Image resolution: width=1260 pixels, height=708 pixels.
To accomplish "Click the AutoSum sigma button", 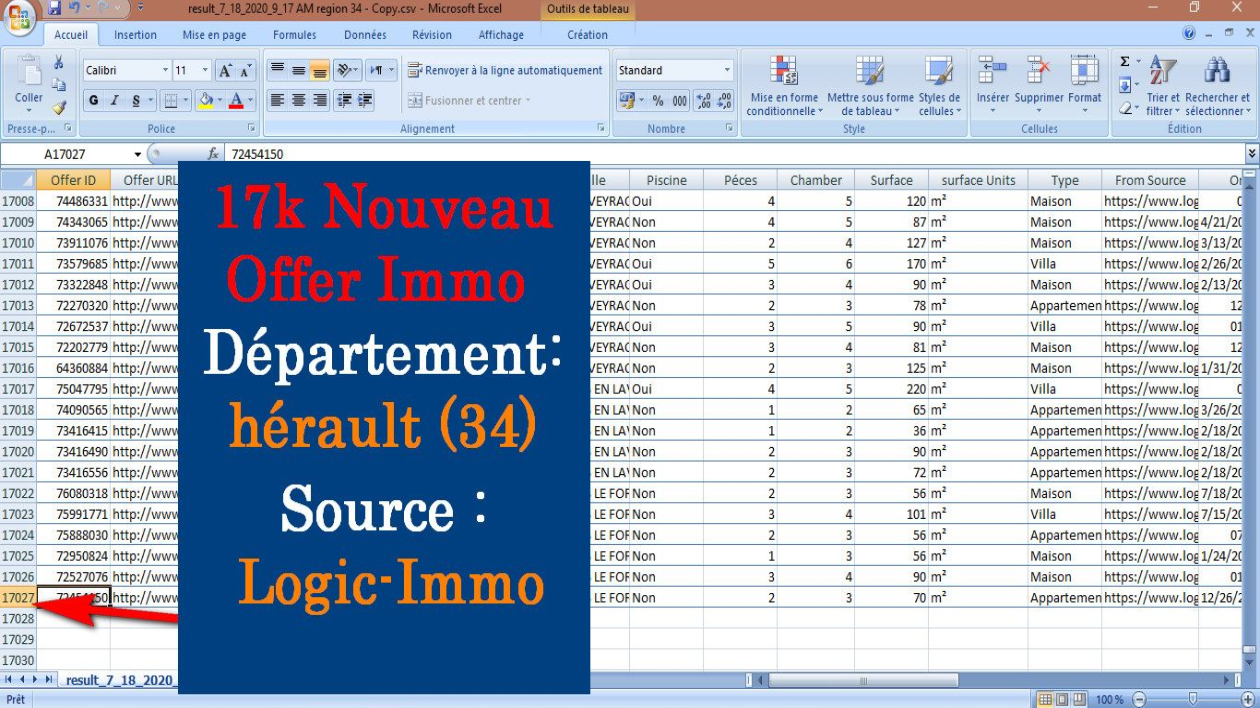I will [1125, 62].
